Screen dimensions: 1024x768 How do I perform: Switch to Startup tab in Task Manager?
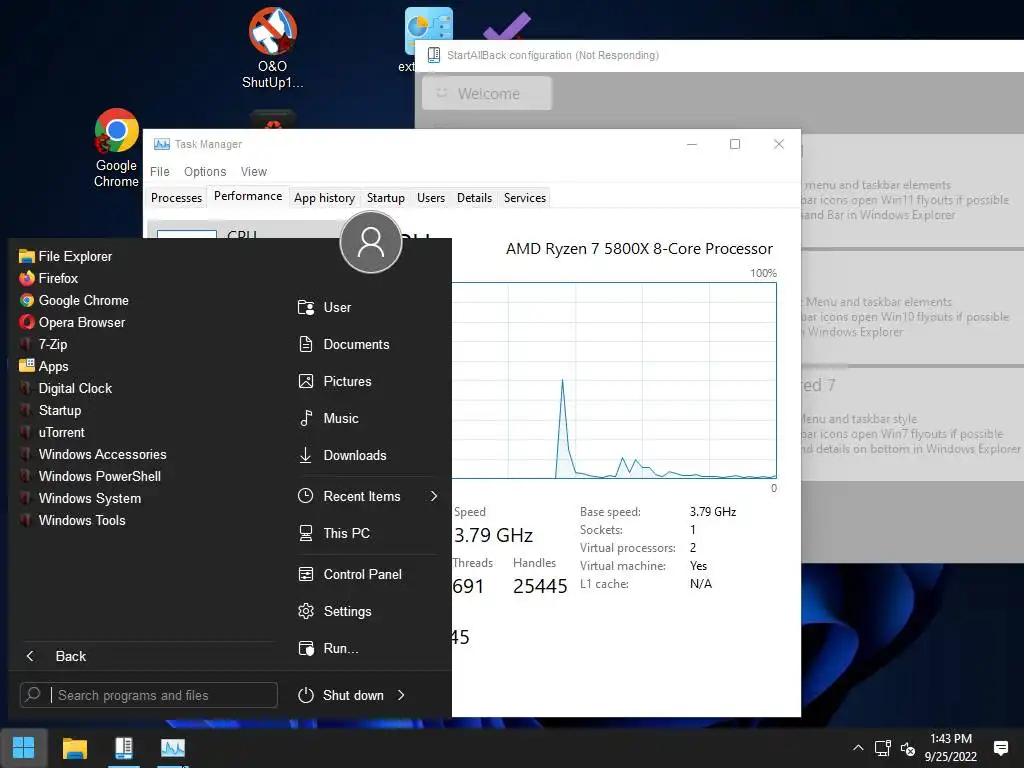(x=385, y=198)
